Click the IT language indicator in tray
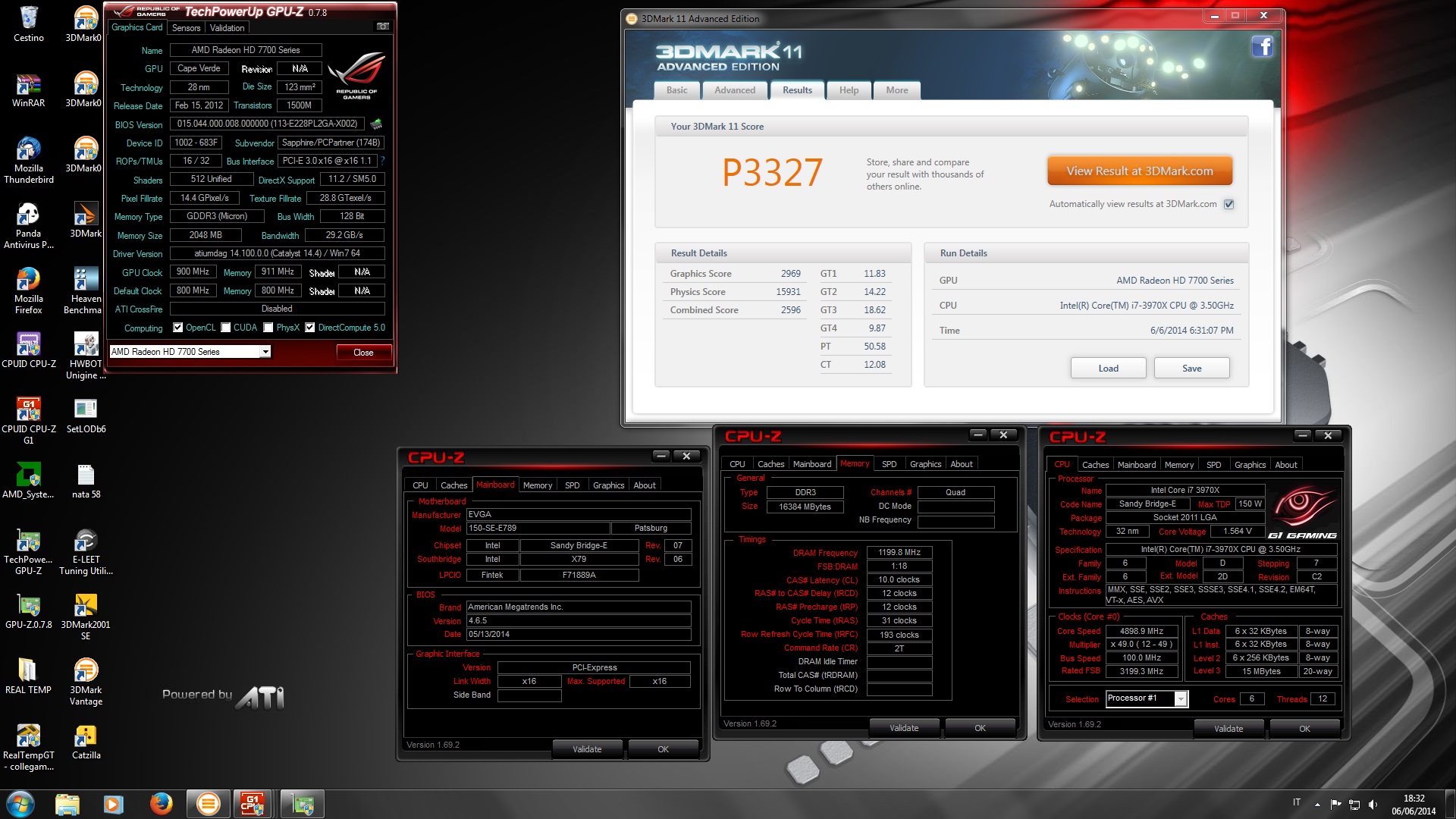This screenshot has width=1456, height=819. click(x=1297, y=802)
